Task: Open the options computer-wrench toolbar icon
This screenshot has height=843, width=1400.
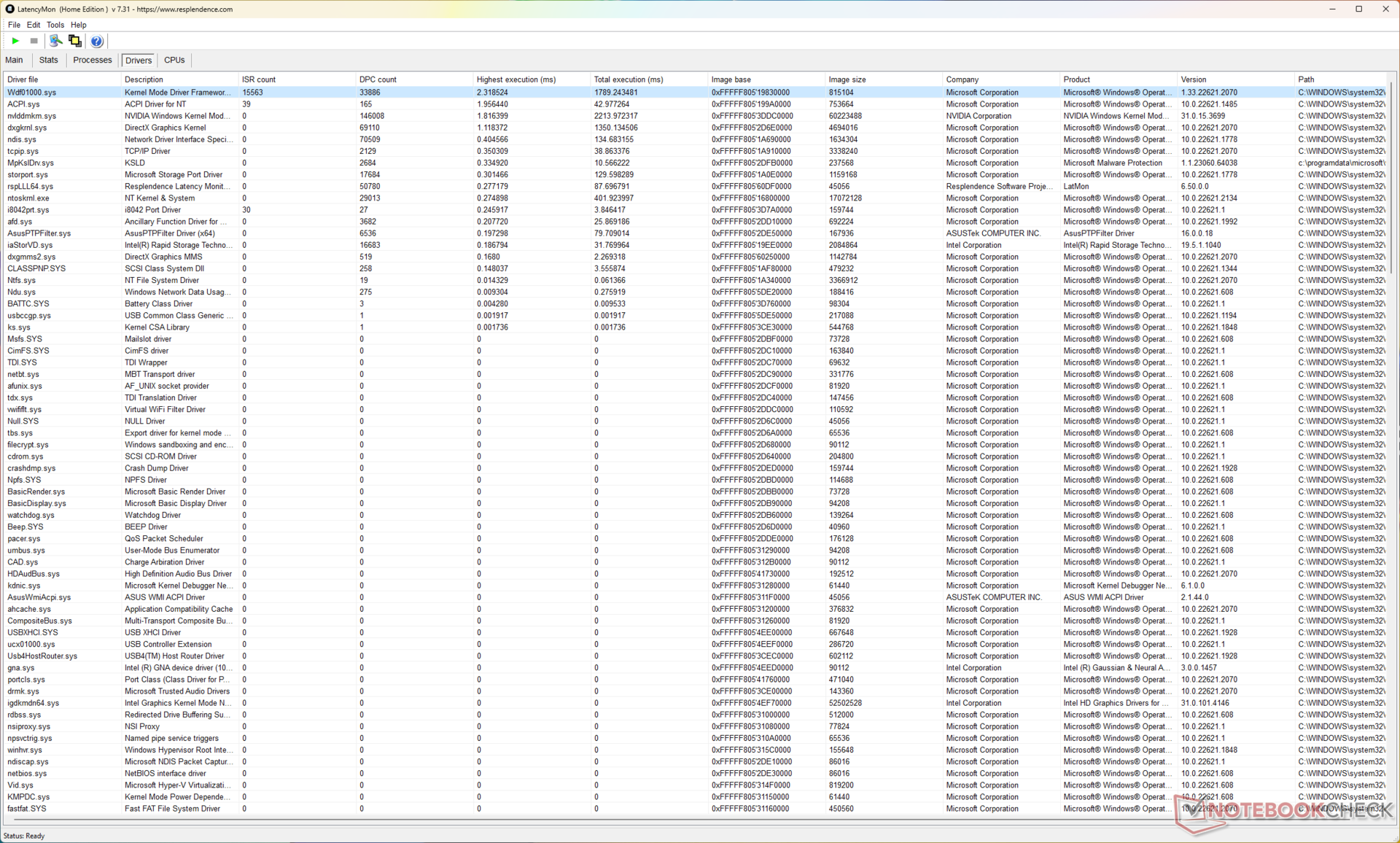Action: [55, 41]
